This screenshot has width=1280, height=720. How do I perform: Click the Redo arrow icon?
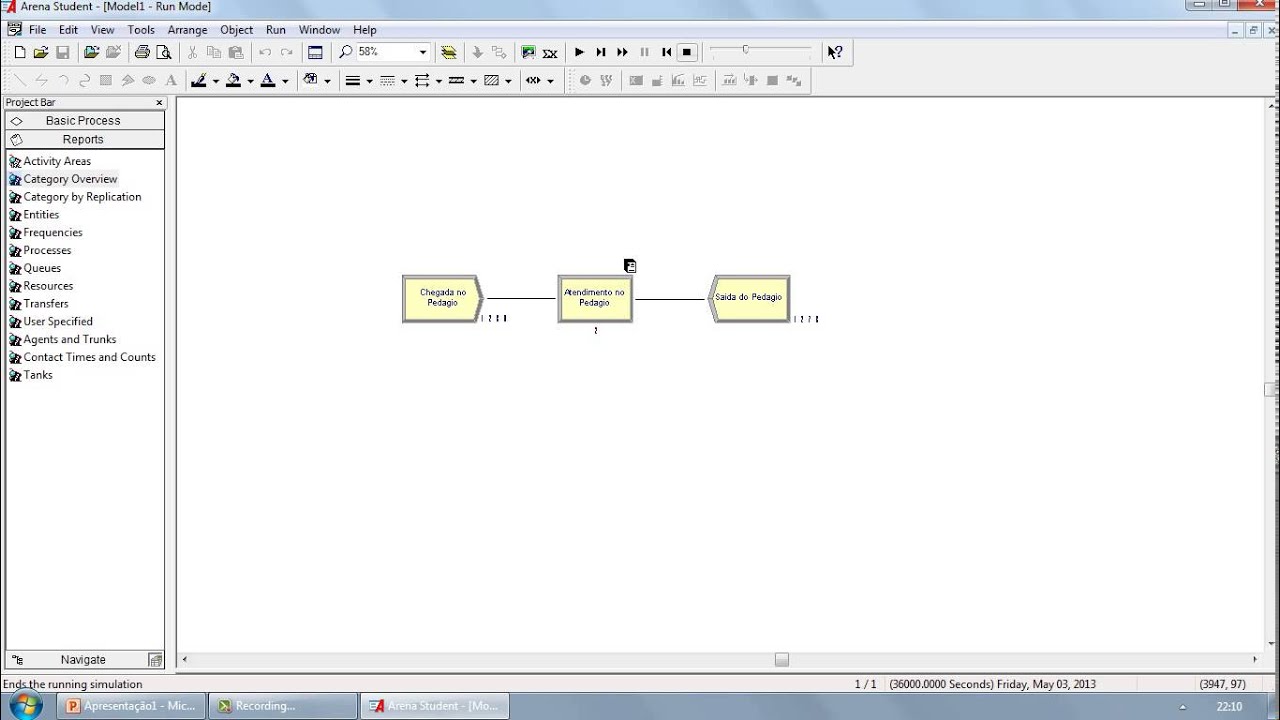click(x=287, y=52)
